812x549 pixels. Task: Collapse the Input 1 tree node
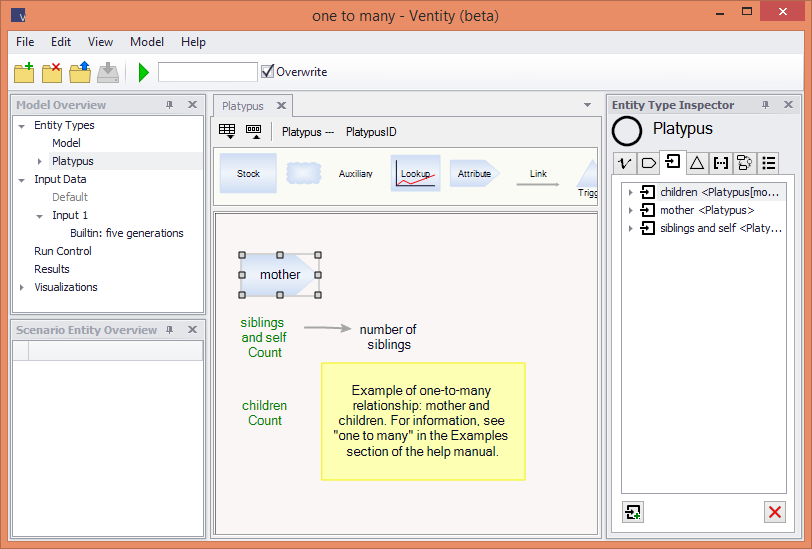[x=39, y=216]
